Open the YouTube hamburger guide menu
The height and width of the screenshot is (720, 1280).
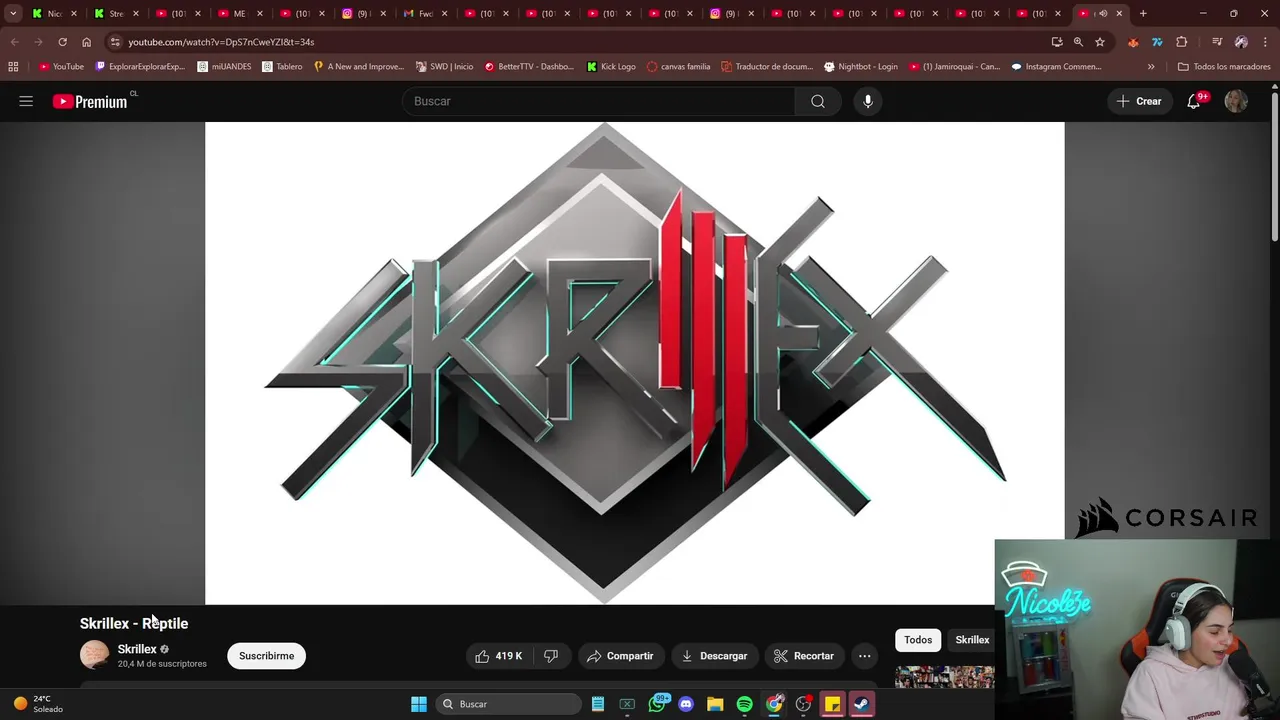[26, 101]
